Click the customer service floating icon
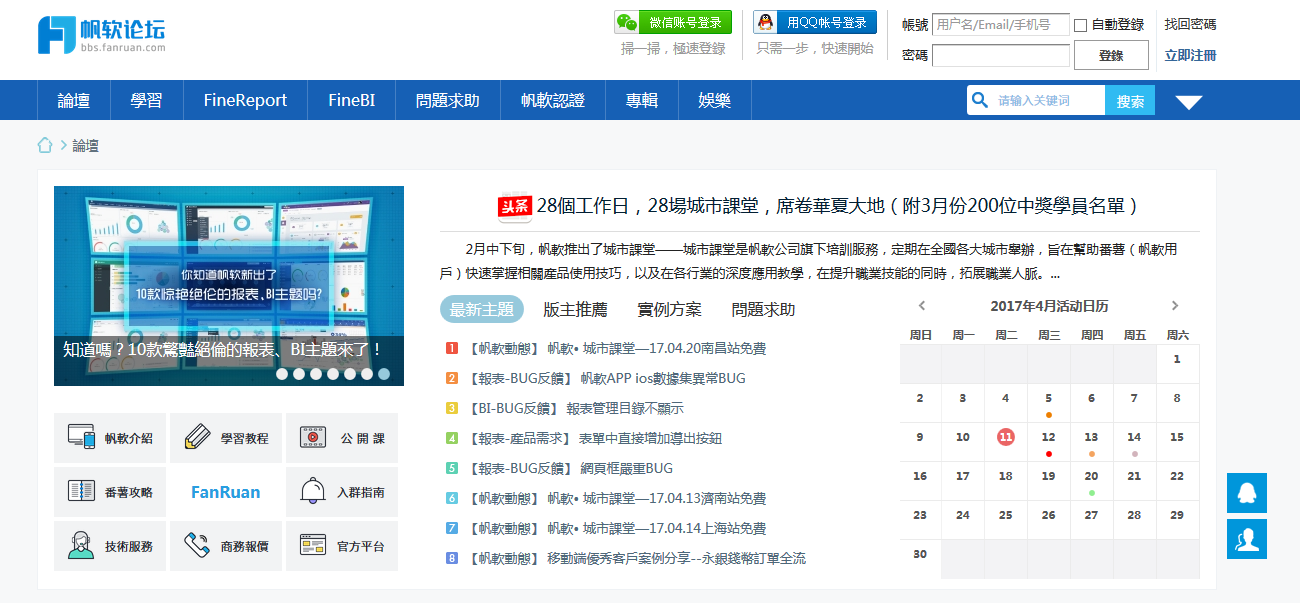The image size is (1300, 603). point(1247,539)
